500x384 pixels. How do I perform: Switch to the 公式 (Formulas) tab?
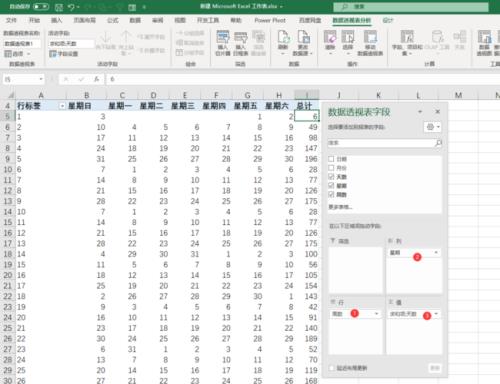coord(113,20)
